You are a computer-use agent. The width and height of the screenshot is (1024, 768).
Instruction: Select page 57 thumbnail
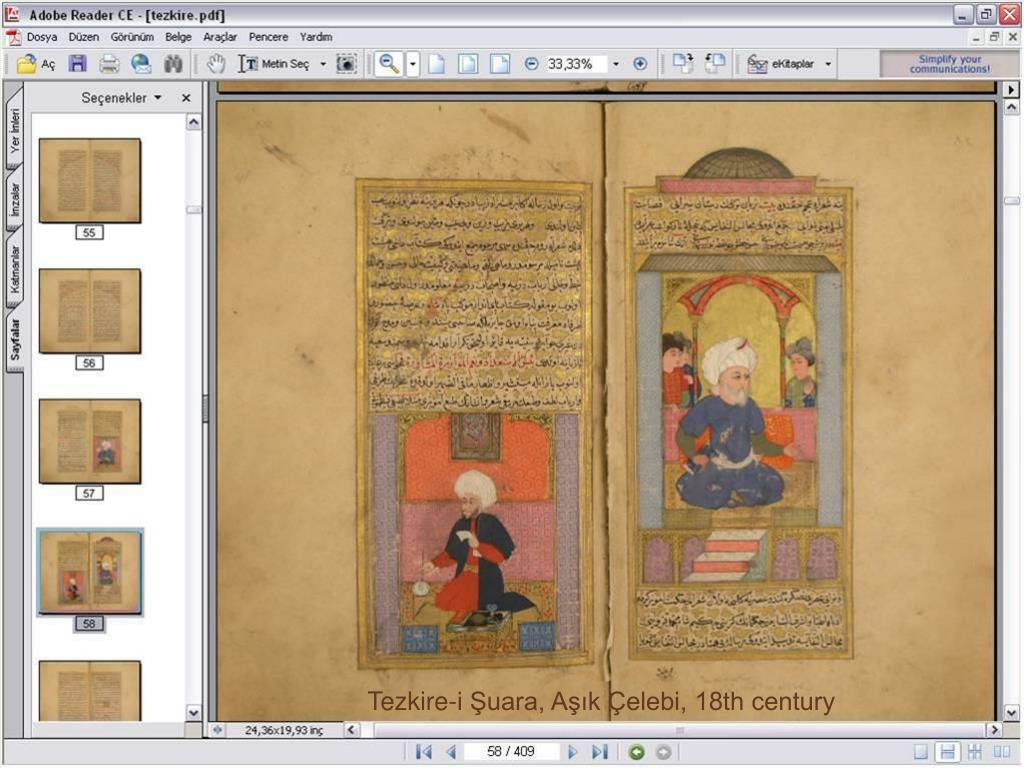coord(89,441)
